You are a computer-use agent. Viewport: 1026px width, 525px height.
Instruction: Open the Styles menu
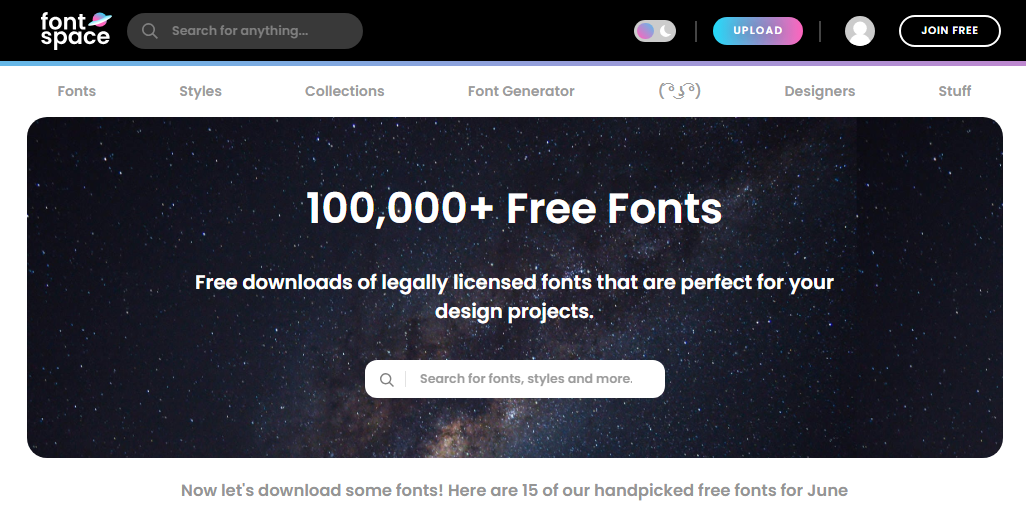(x=200, y=91)
